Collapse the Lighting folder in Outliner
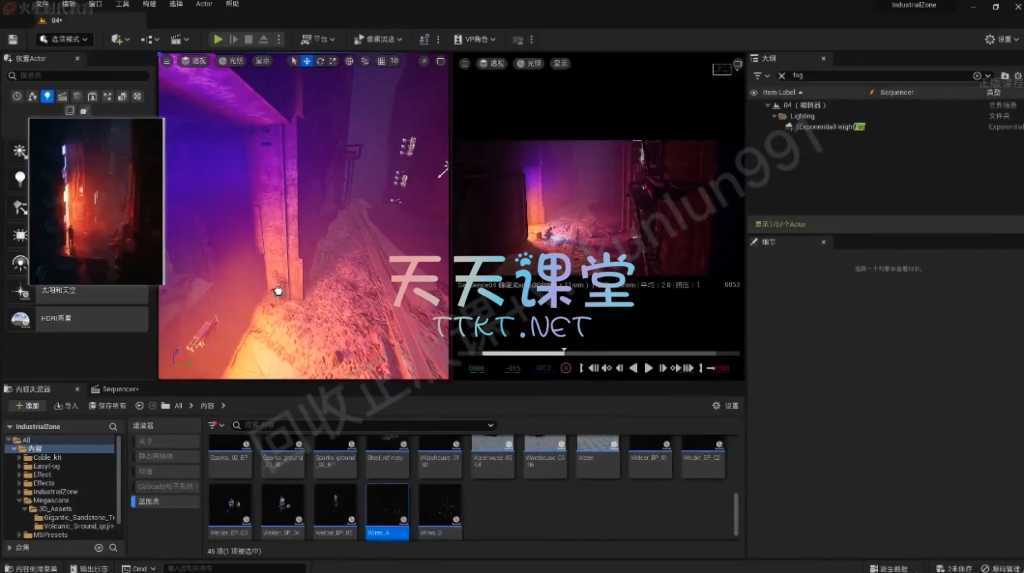The width and height of the screenshot is (1024, 573). 775,116
